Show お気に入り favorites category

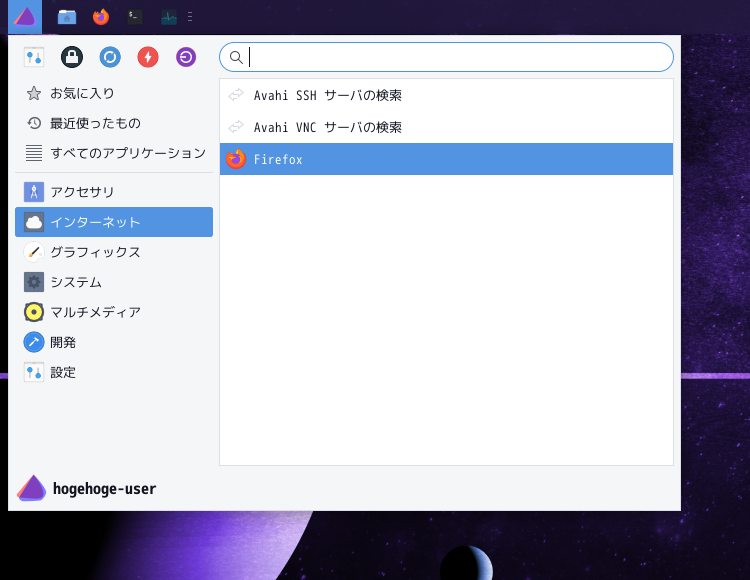pos(114,93)
